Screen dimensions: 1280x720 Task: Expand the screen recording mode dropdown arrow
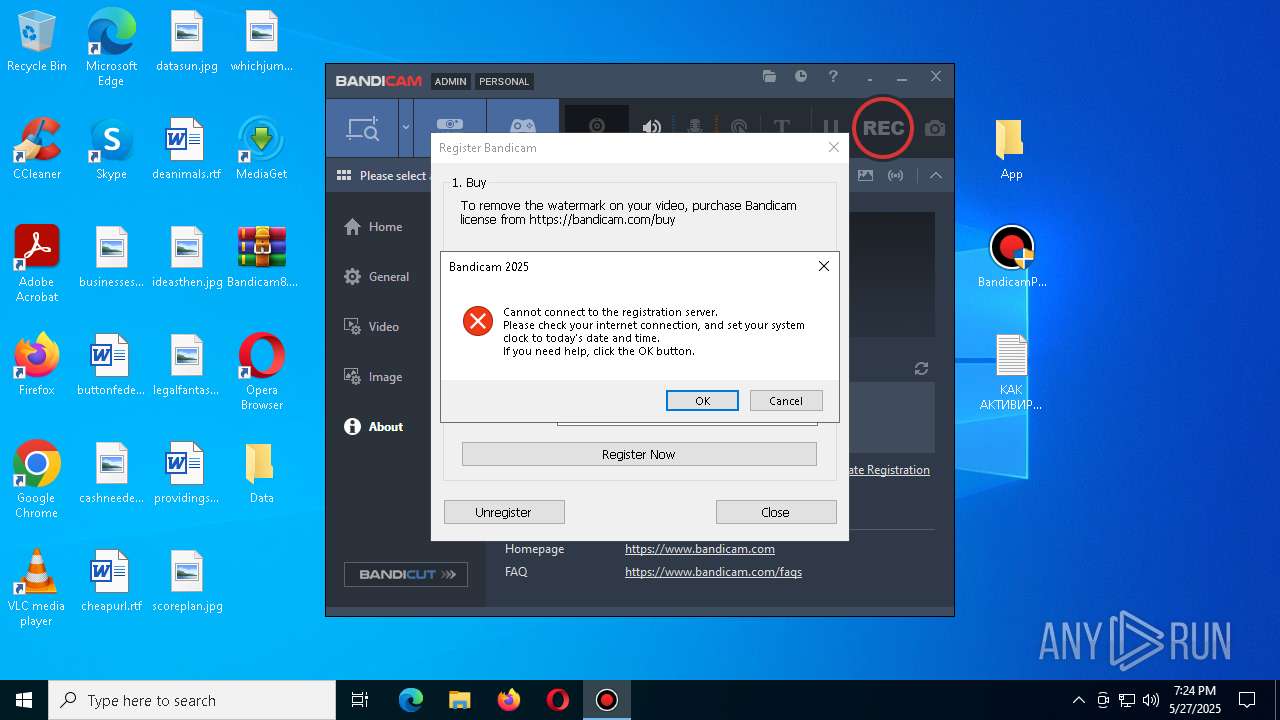point(406,128)
